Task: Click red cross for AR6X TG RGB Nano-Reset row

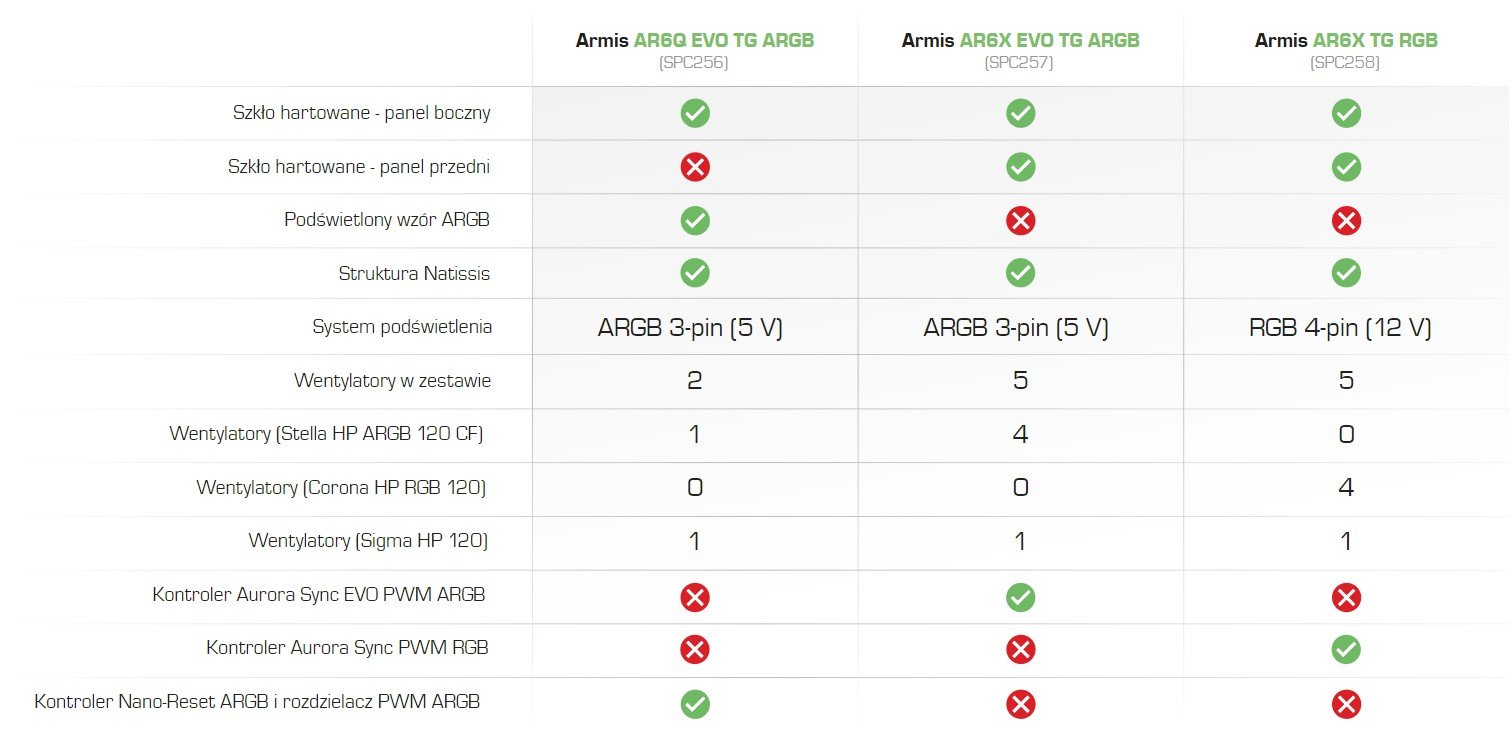Action: [x=1346, y=704]
